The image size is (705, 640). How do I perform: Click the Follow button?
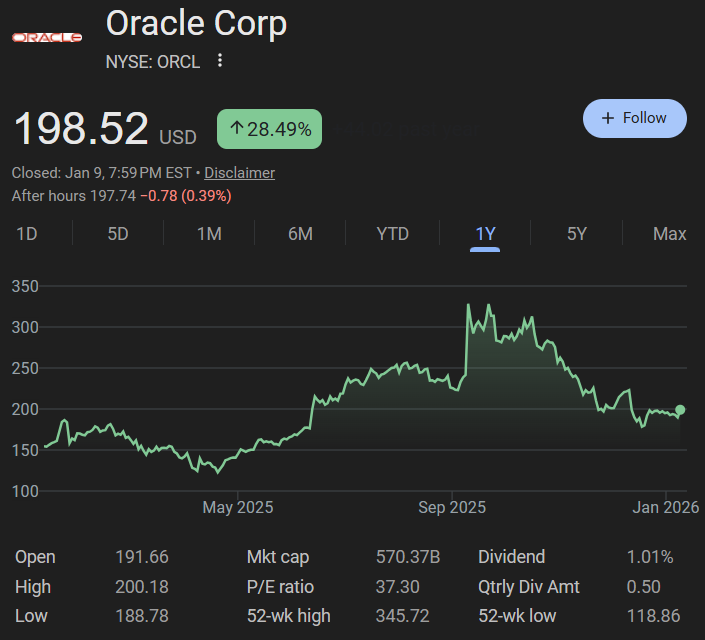(x=634, y=118)
